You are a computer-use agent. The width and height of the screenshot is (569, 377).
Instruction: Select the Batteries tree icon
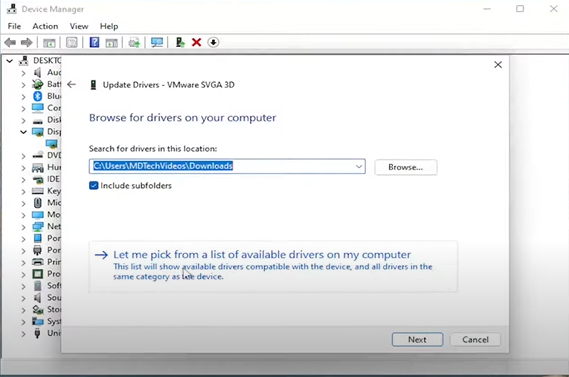(37, 85)
